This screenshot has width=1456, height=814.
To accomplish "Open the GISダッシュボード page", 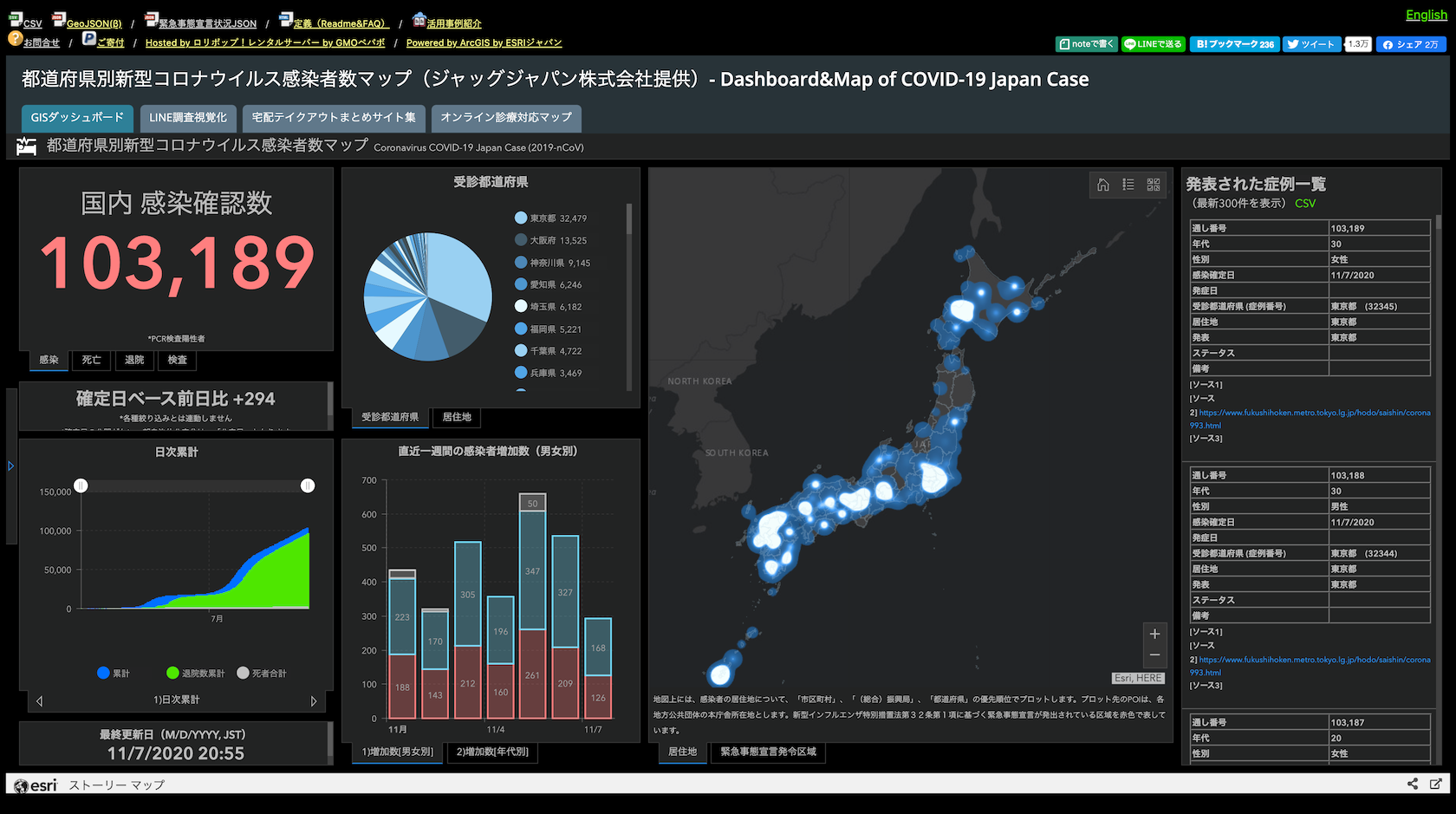I will pyautogui.click(x=77, y=118).
